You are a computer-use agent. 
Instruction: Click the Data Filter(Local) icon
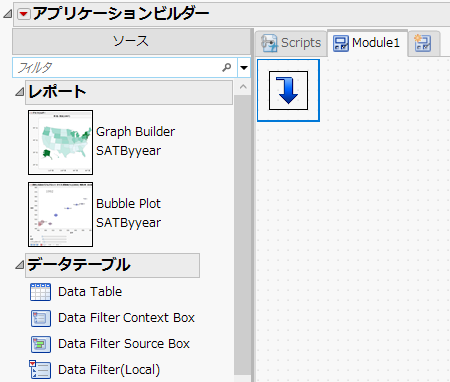[40, 370]
